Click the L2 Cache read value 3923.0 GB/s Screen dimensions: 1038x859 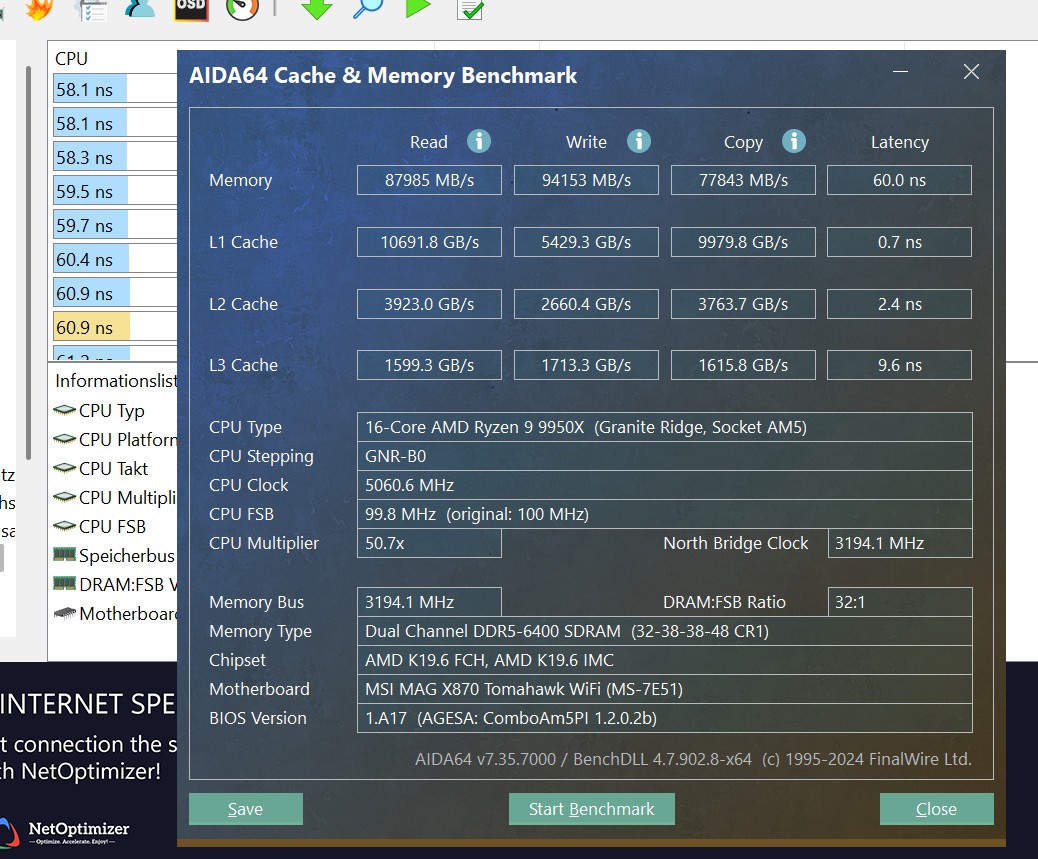coord(429,304)
